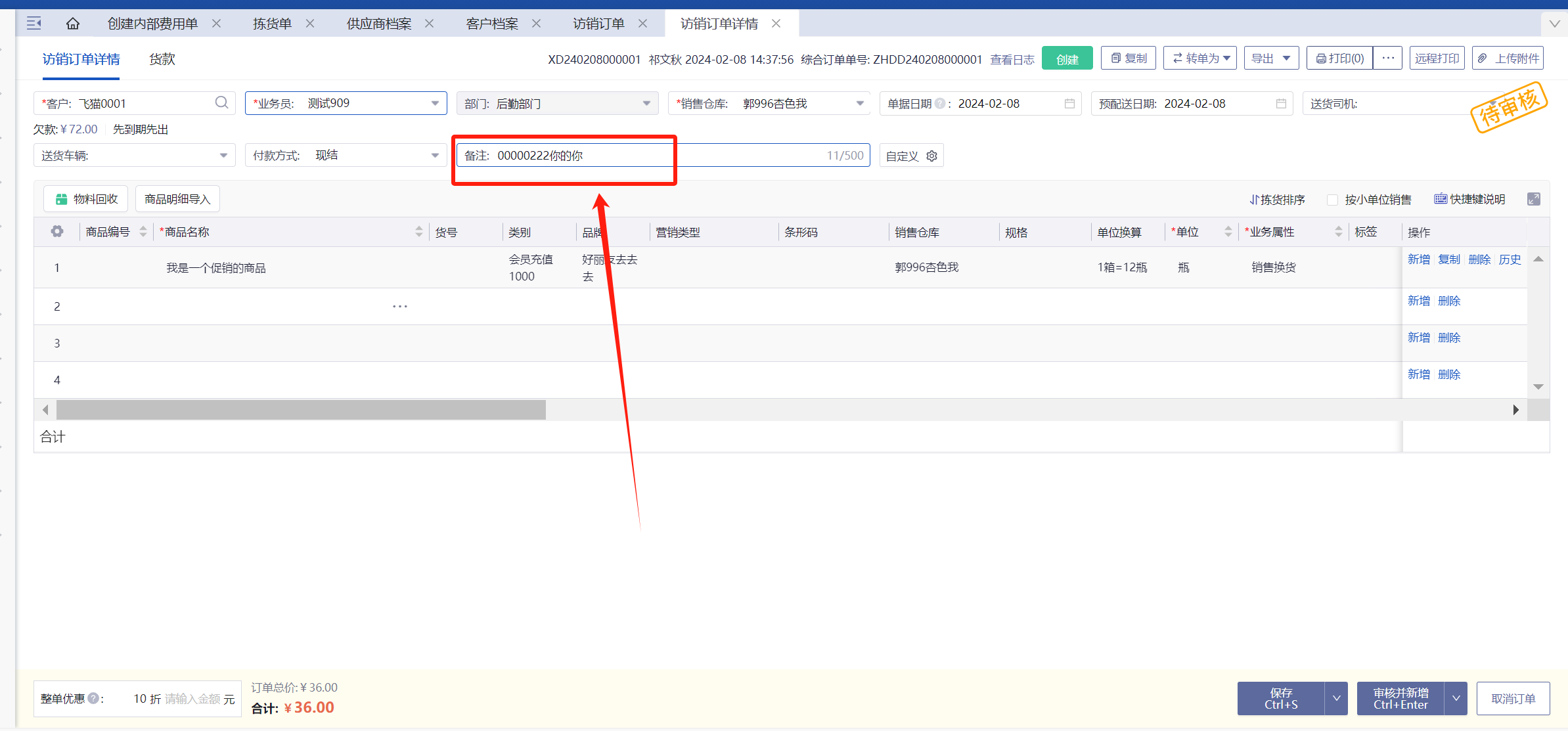
Task: Click the horizontal table scrollbar
Action: 301,410
